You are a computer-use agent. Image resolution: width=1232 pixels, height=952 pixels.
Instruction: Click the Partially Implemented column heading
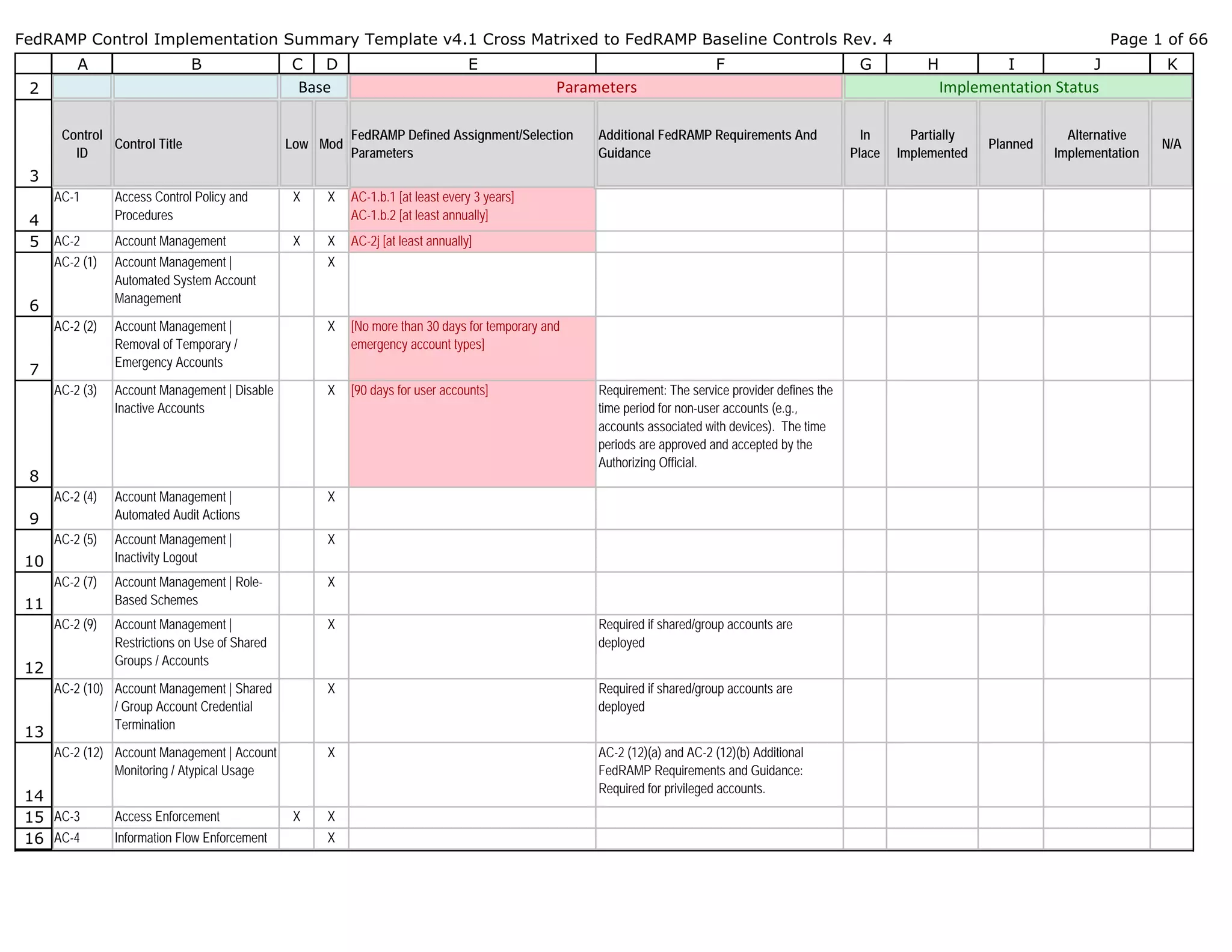click(x=932, y=144)
